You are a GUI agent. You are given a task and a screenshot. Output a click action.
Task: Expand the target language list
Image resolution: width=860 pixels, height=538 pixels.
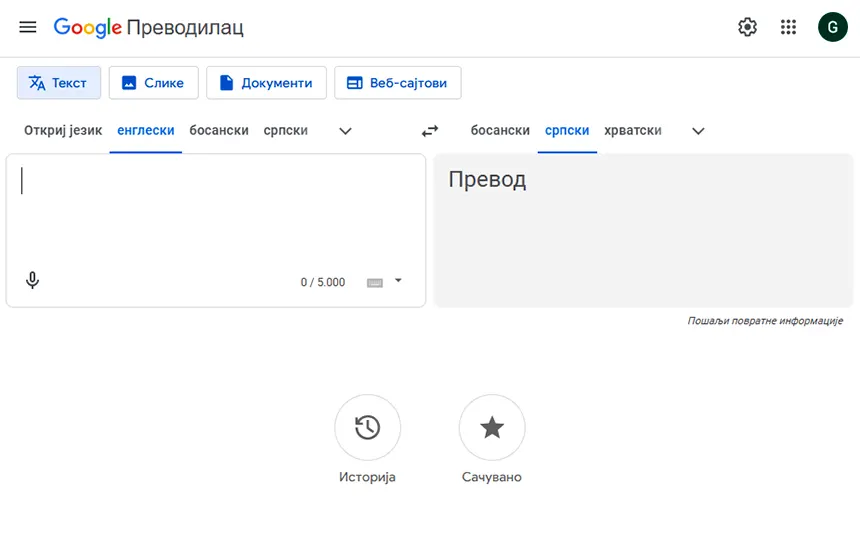click(698, 131)
